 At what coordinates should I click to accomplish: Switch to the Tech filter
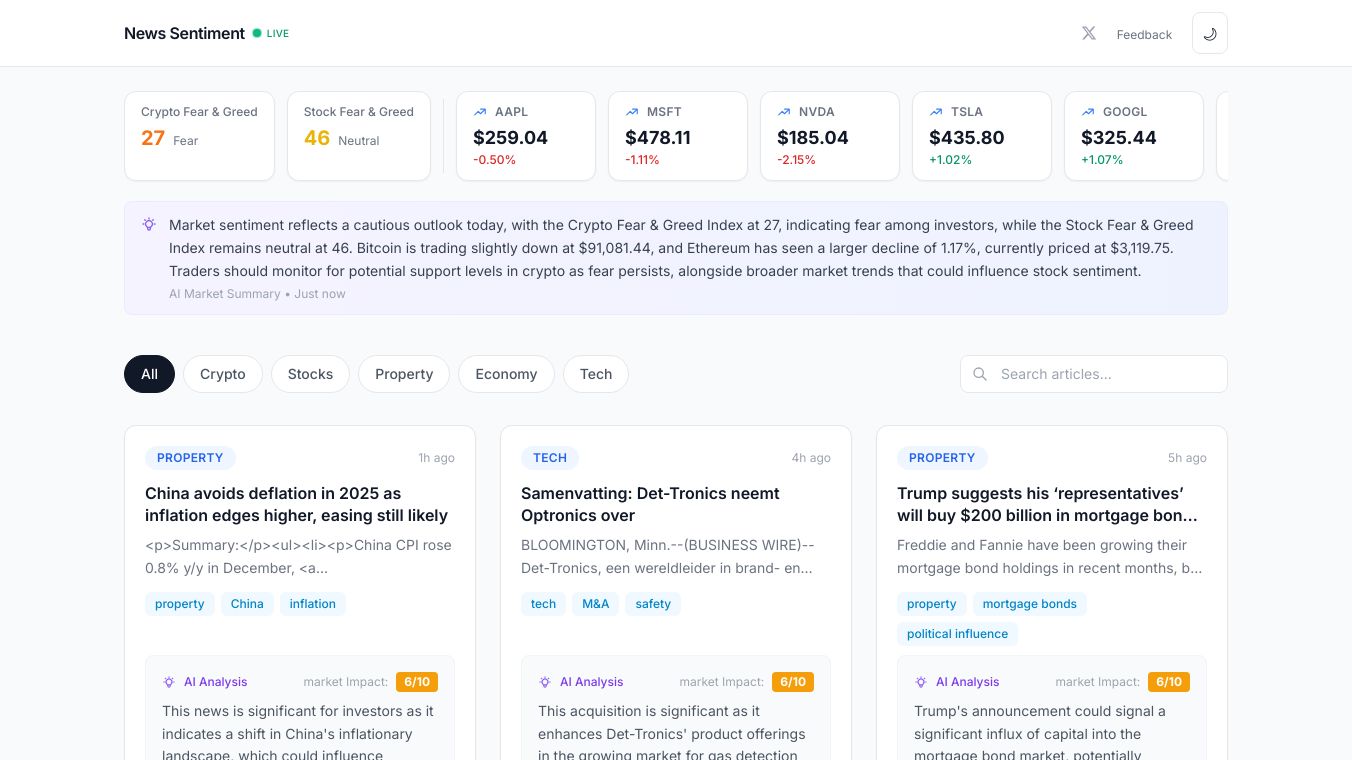(596, 374)
